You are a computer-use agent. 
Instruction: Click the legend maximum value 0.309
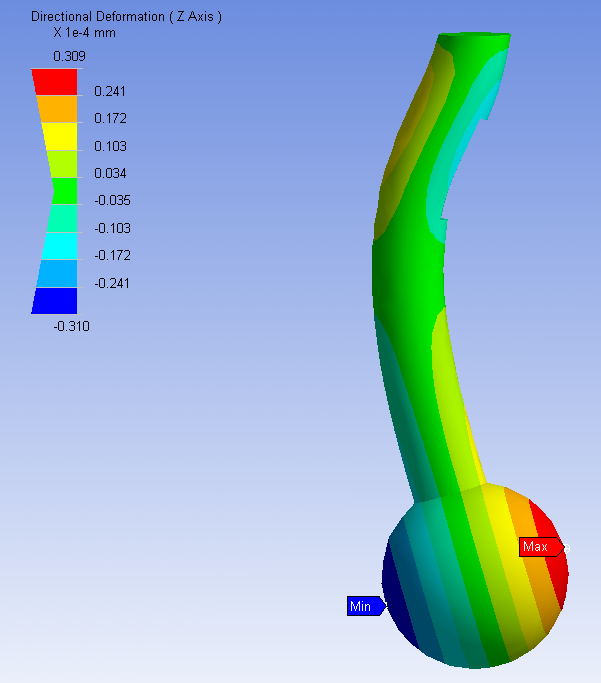69,56
